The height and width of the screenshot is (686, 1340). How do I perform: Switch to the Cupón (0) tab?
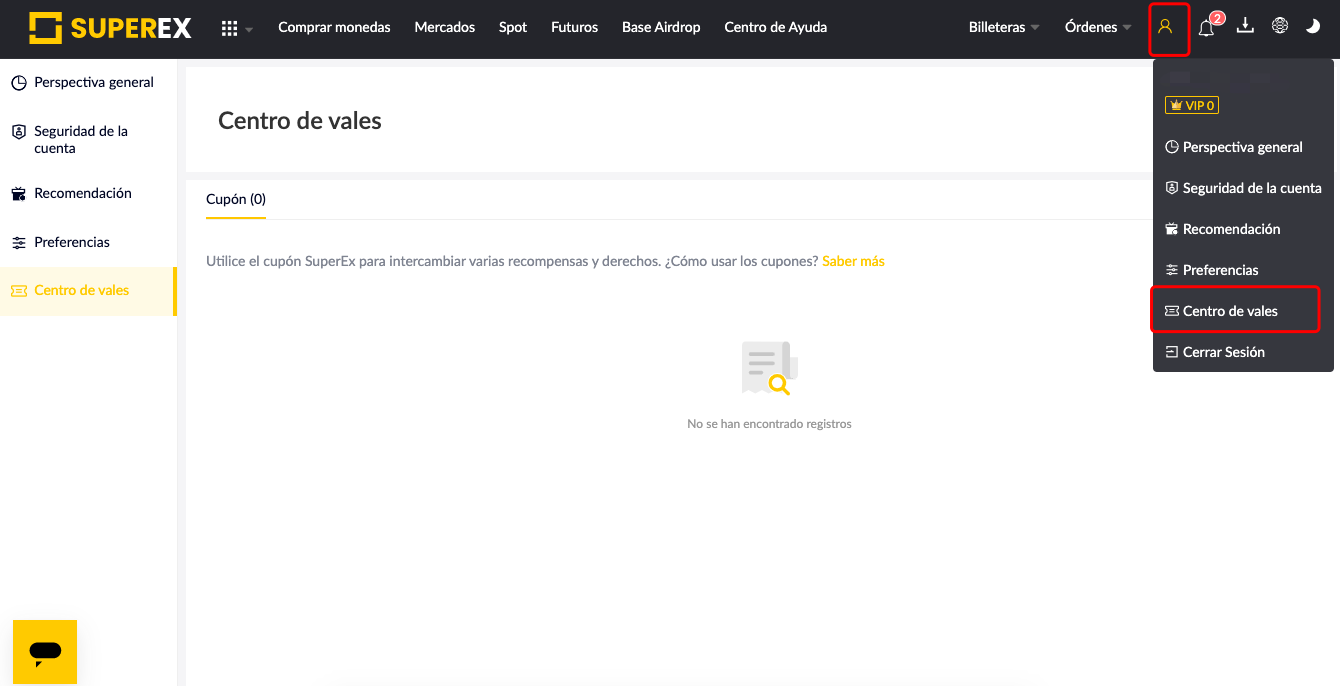236,199
